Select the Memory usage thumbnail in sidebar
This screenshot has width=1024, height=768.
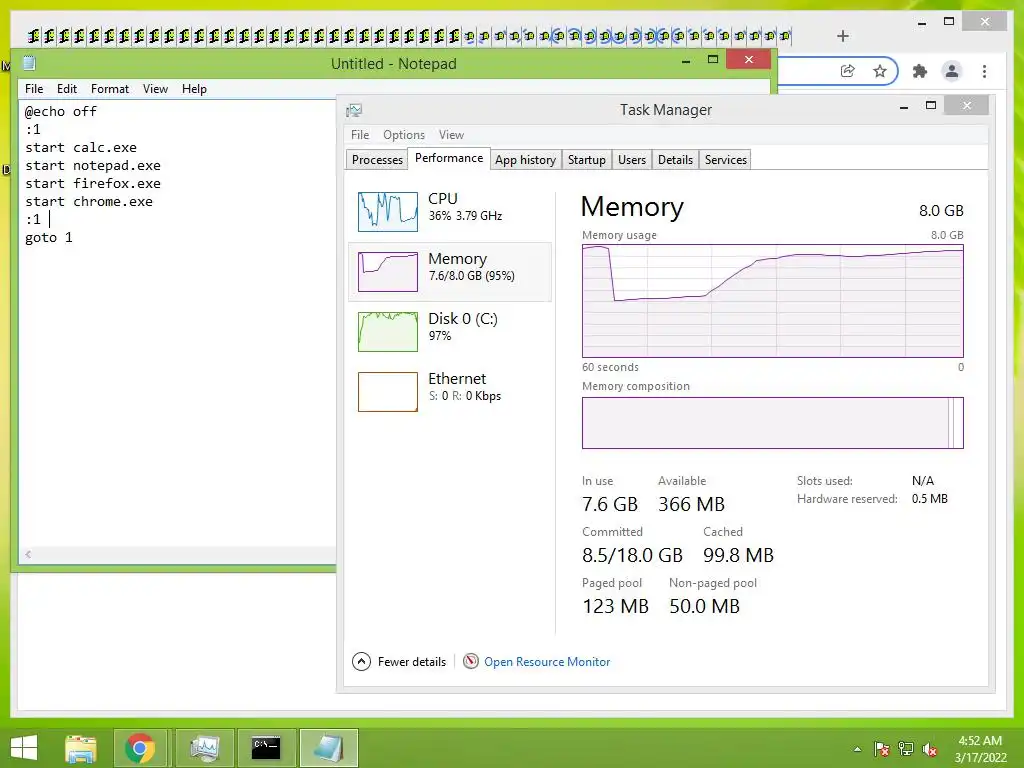388,272
